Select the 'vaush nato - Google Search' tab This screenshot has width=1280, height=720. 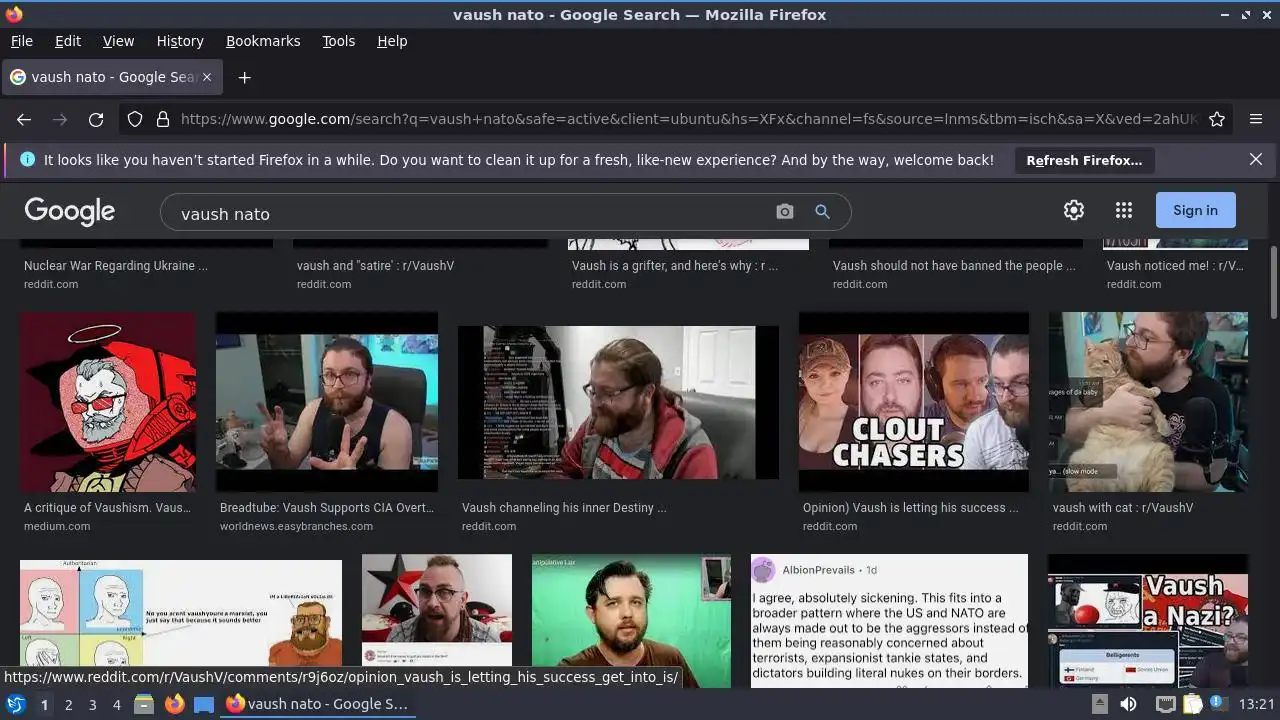(x=112, y=77)
